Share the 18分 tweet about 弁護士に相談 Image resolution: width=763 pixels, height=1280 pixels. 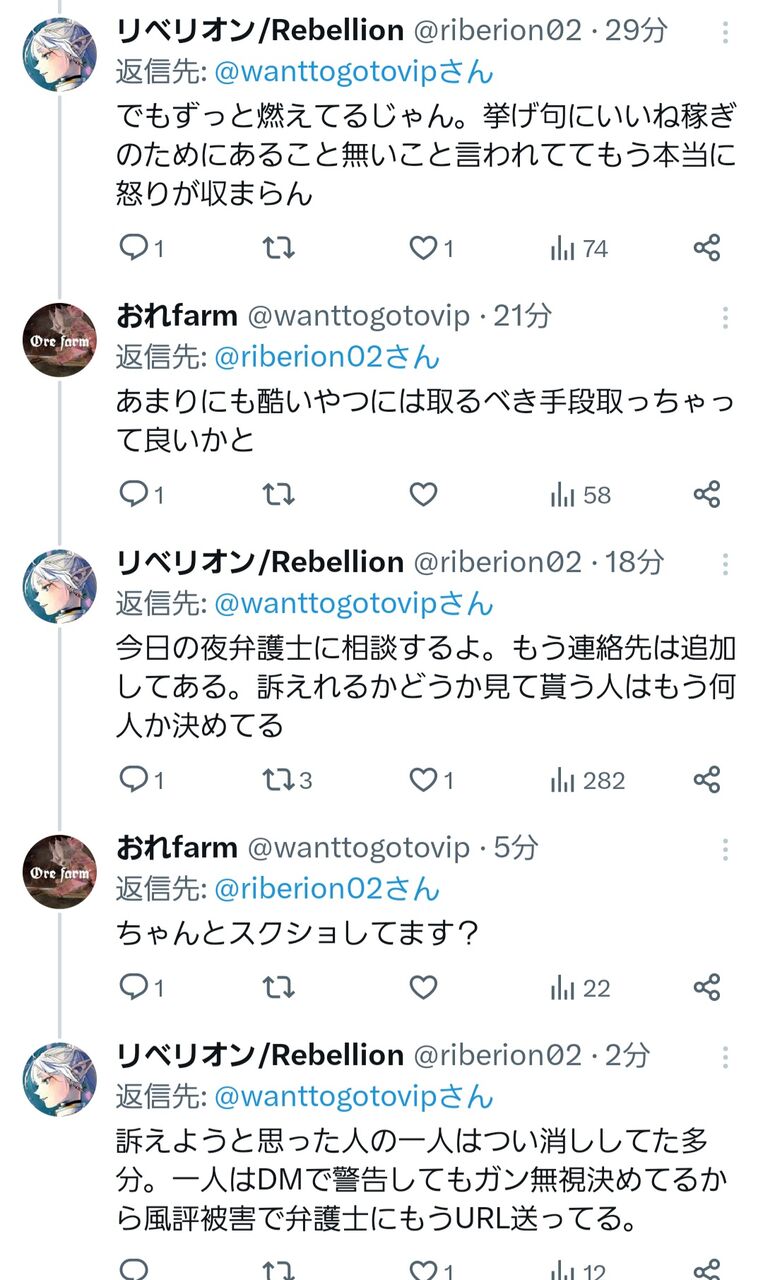(x=707, y=779)
